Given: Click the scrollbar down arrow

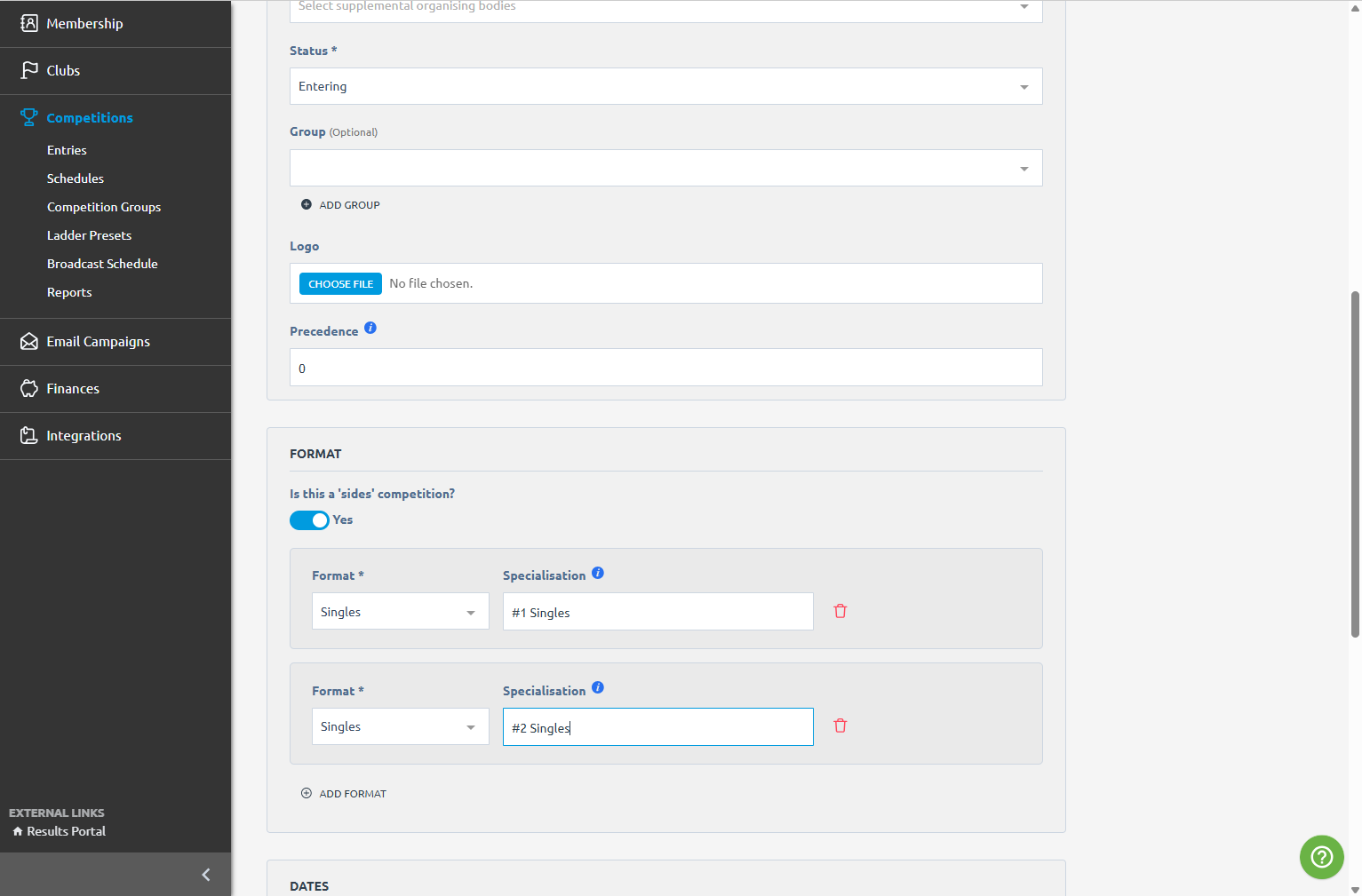Looking at the screenshot, I should pyautogui.click(x=1355, y=889).
